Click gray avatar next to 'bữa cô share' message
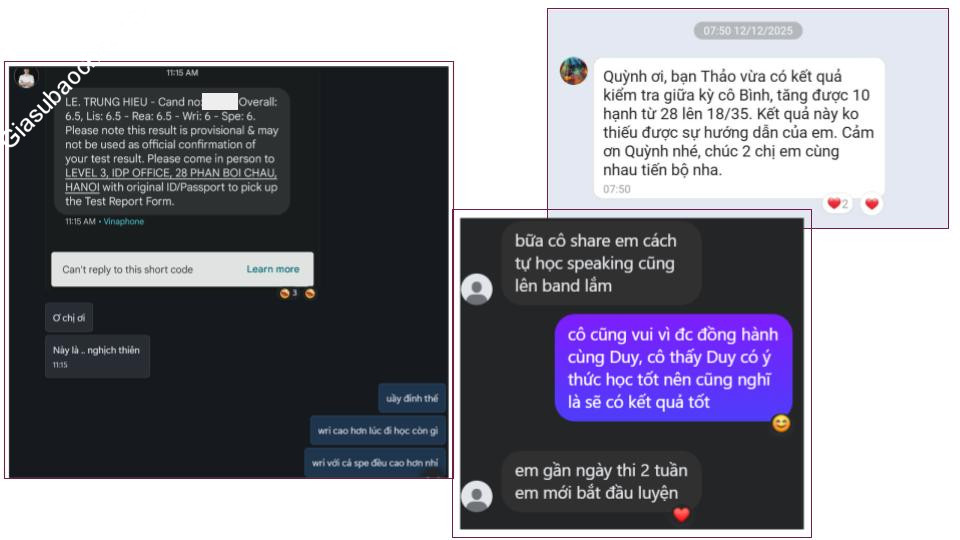Viewport: 960px width, 540px height. (x=477, y=289)
